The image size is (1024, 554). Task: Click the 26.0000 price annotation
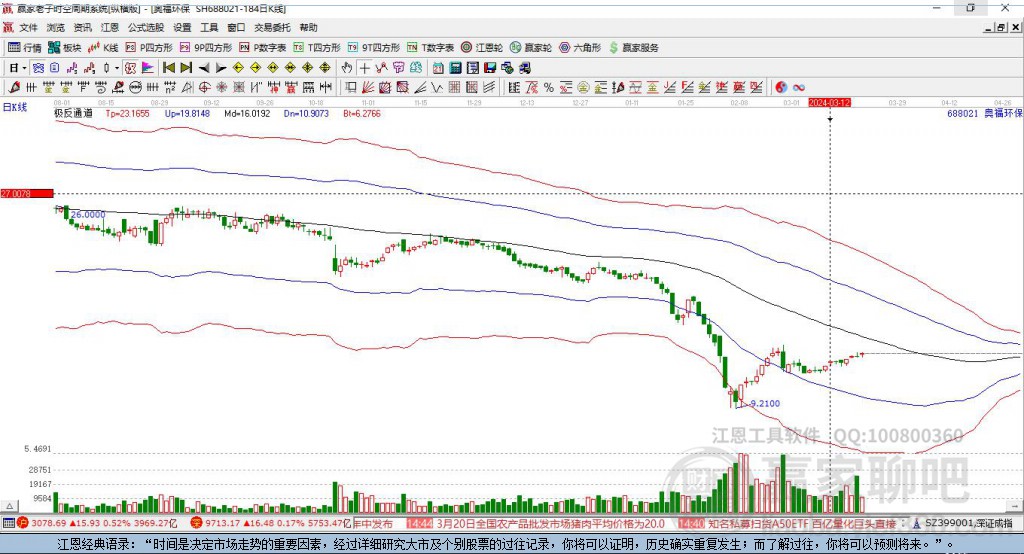[x=88, y=214]
